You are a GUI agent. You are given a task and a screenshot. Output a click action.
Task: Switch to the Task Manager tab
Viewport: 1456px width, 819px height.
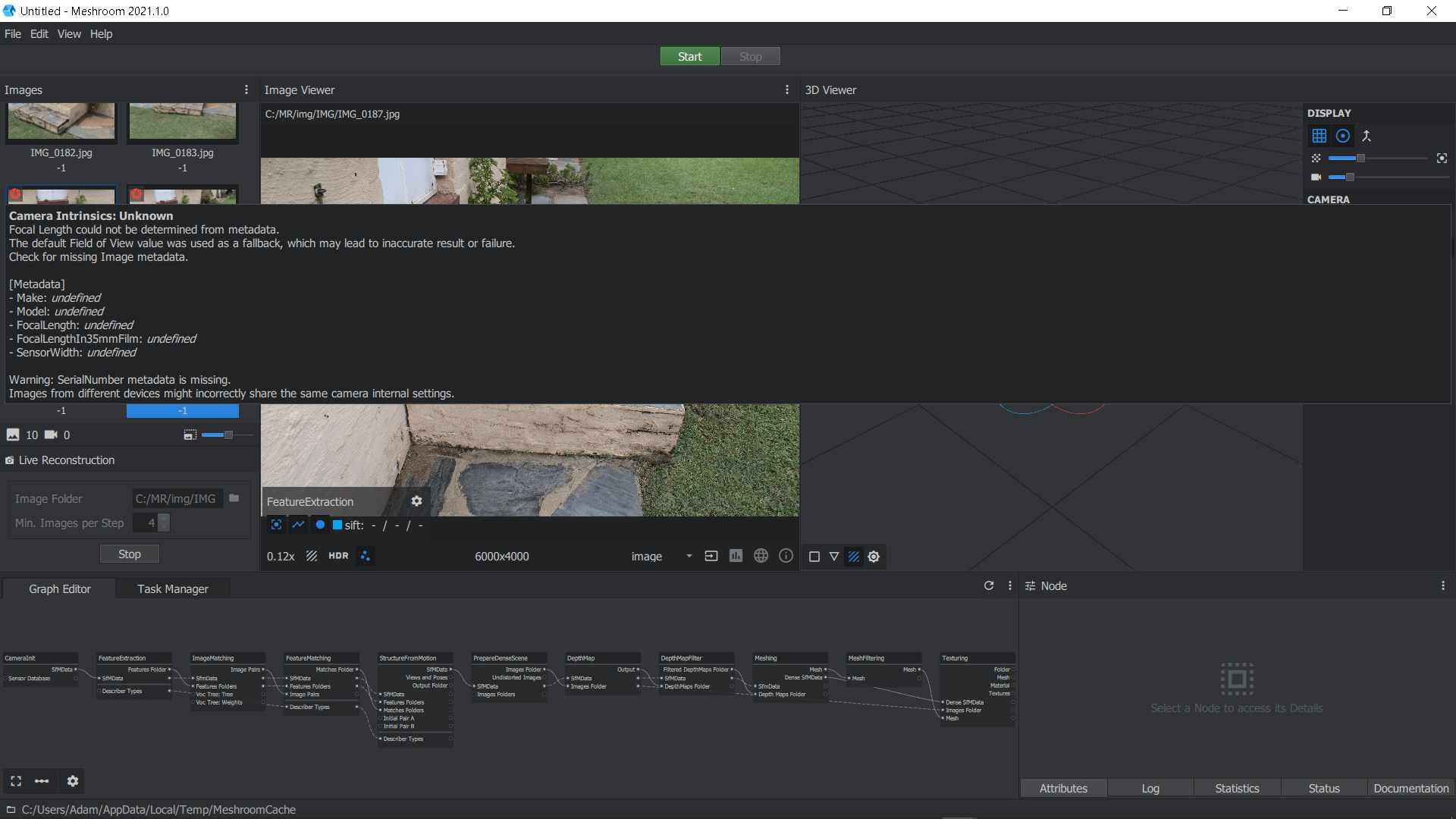(172, 588)
